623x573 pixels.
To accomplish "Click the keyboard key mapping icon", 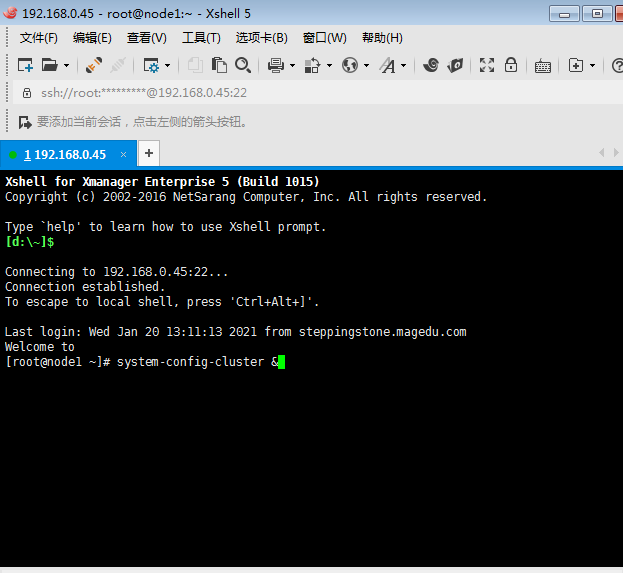I will click(543, 66).
